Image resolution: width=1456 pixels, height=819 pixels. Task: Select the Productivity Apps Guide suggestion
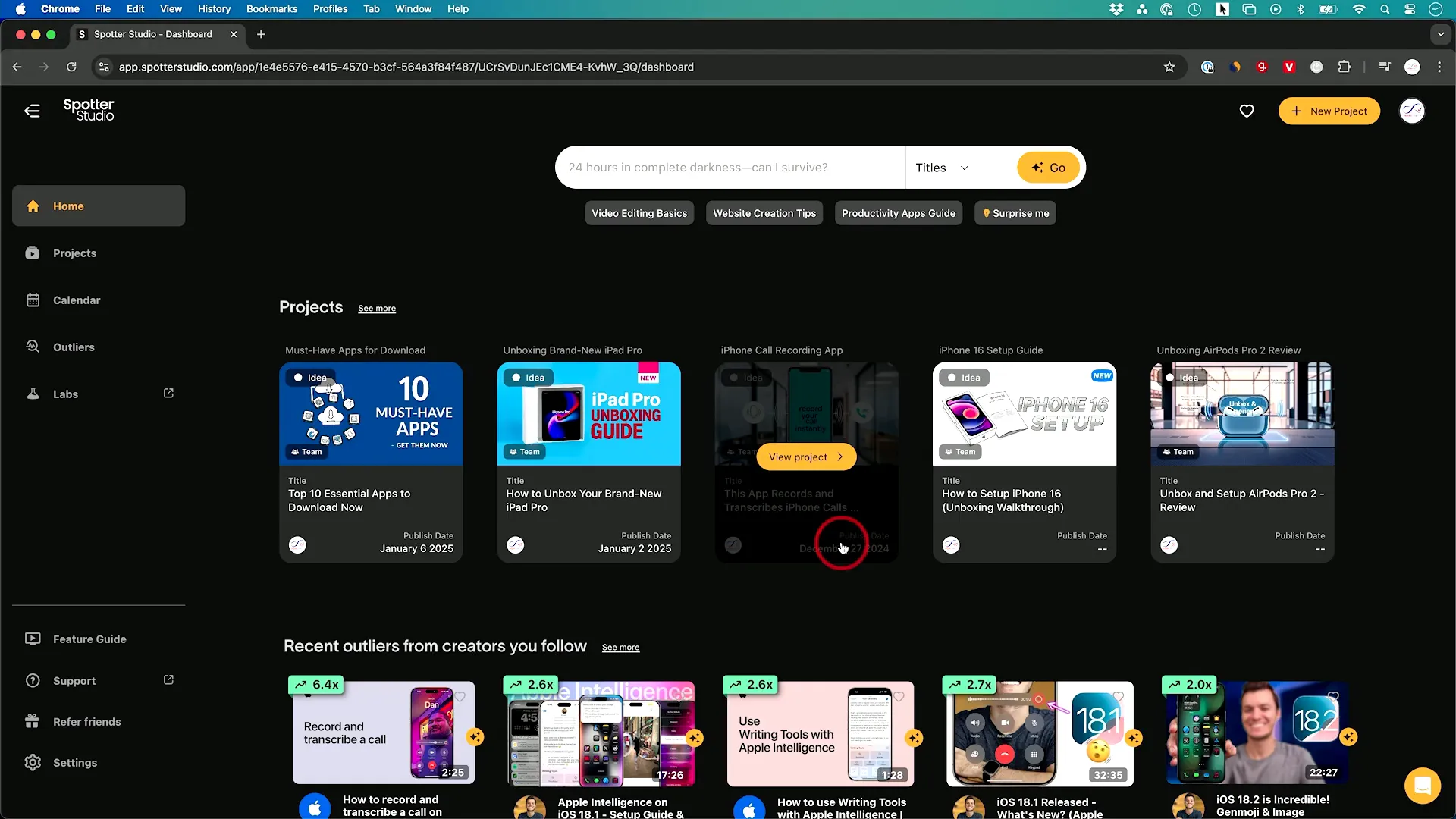(899, 213)
